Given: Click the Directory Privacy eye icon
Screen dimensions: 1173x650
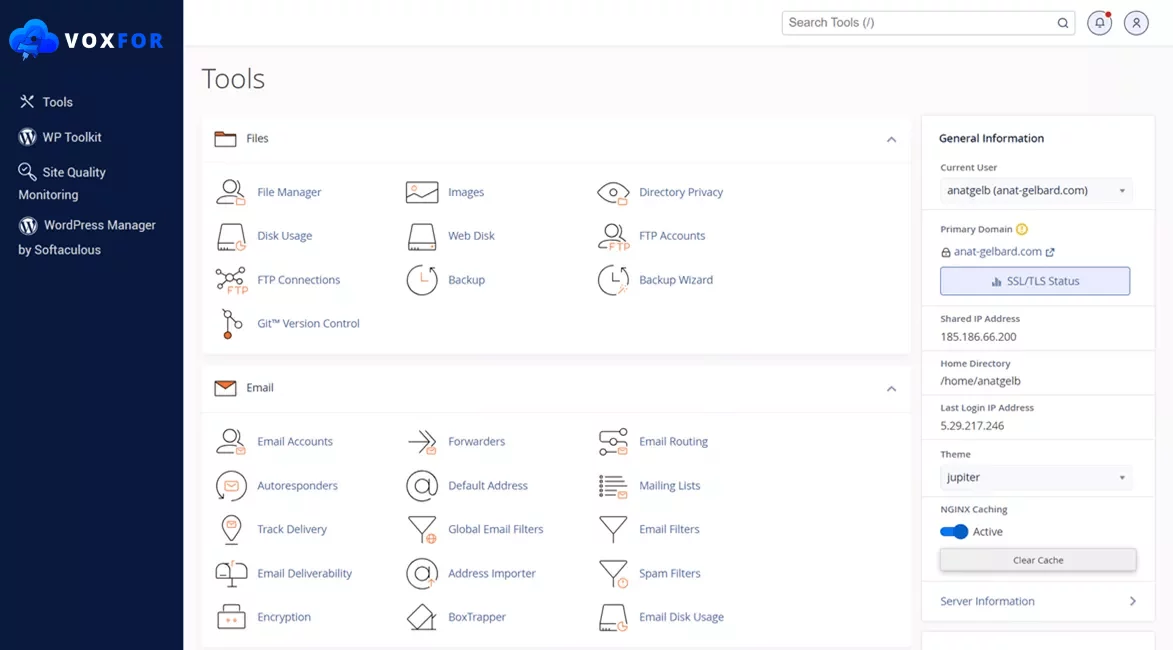Looking at the screenshot, I should 613,192.
